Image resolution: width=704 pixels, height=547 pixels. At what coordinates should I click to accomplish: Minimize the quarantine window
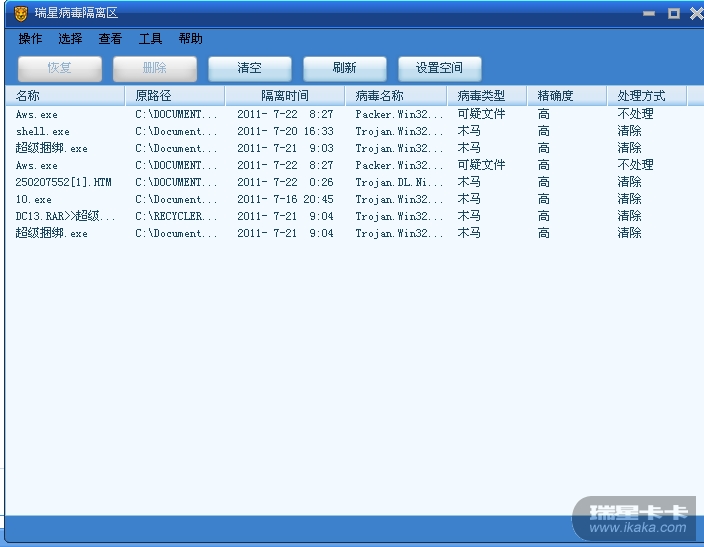click(x=649, y=13)
